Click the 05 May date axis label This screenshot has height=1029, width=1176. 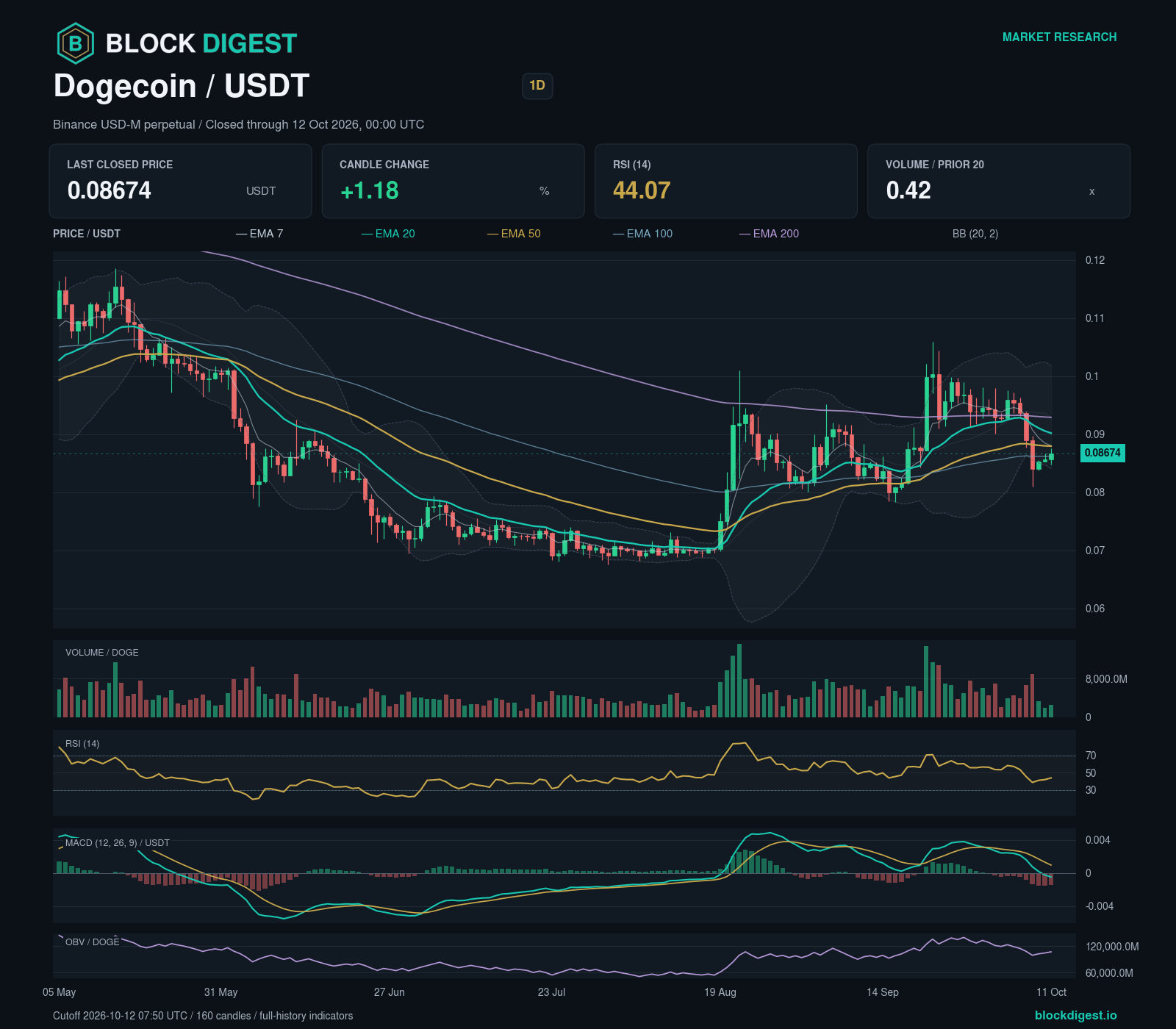coord(60,992)
